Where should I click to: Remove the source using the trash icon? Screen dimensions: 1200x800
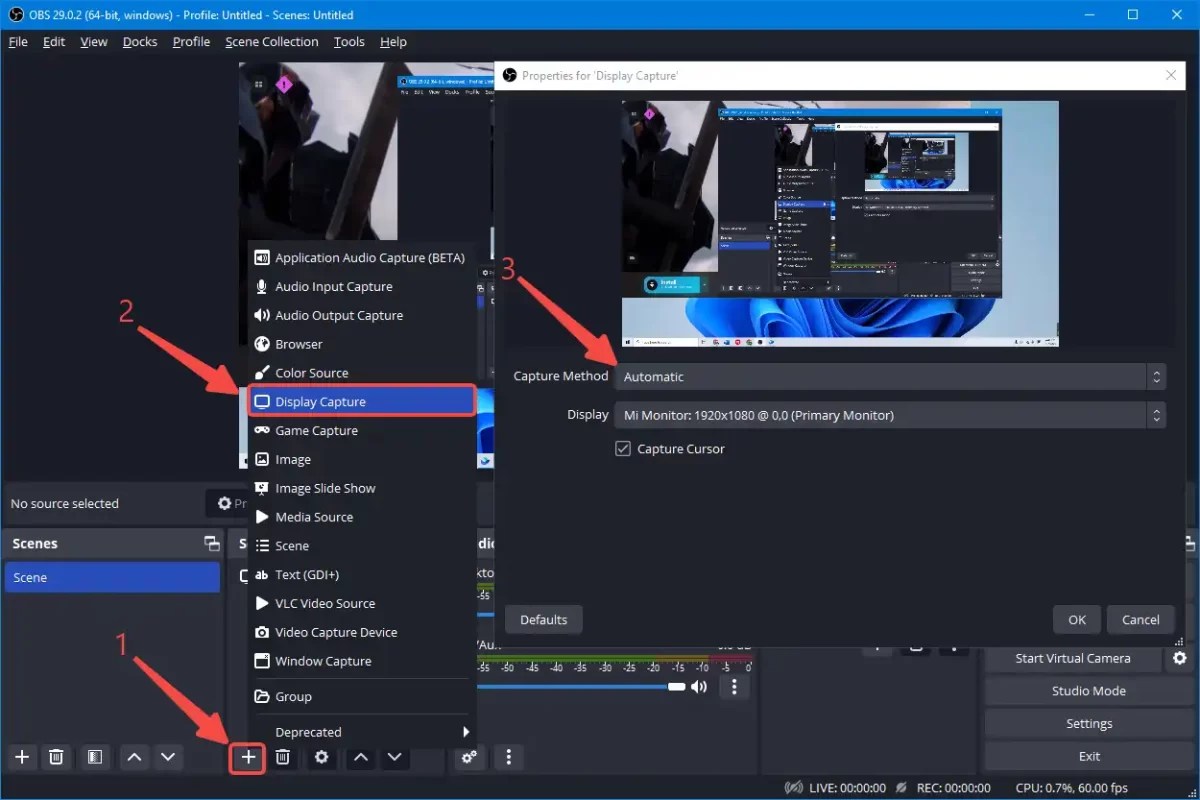[283, 757]
